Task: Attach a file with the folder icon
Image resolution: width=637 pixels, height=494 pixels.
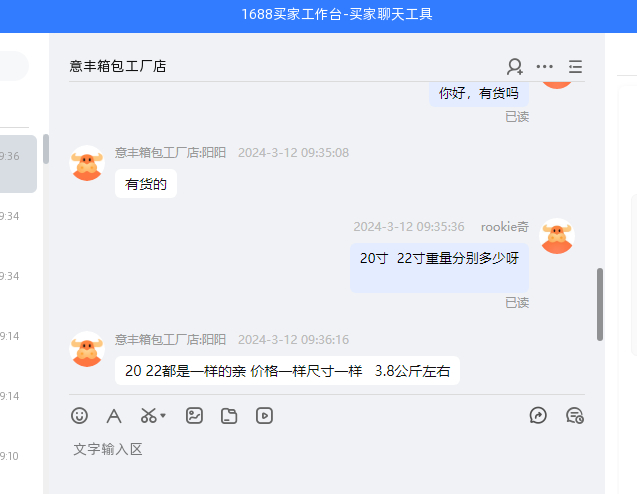Action: click(229, 416)
